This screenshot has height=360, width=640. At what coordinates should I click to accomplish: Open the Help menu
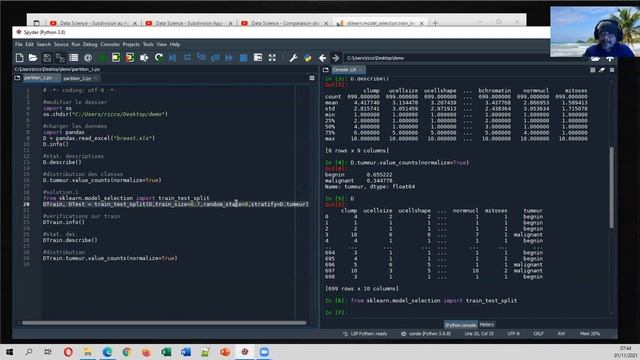(x=175, y=44)
